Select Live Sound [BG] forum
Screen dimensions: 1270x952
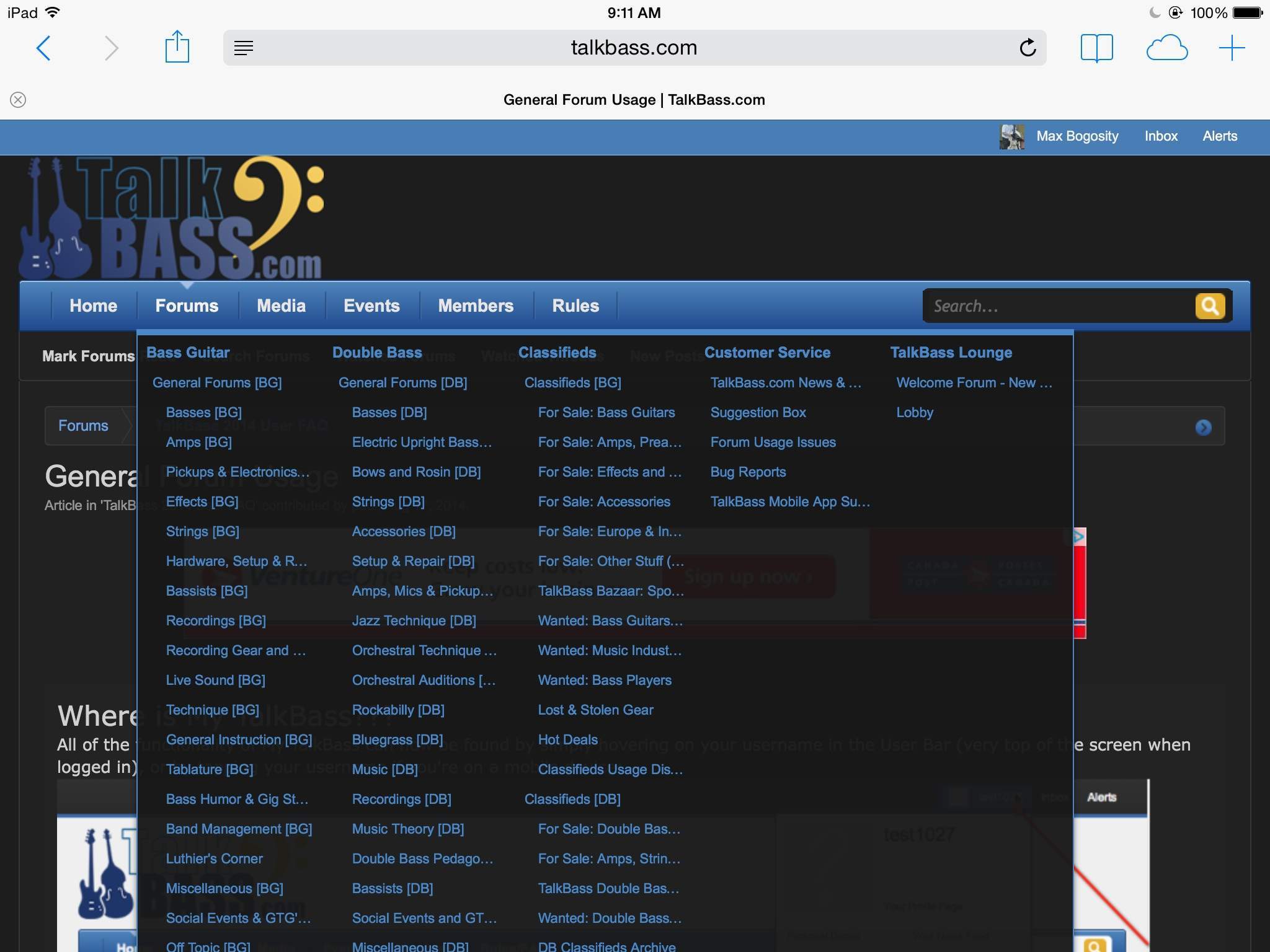(216, 681)
